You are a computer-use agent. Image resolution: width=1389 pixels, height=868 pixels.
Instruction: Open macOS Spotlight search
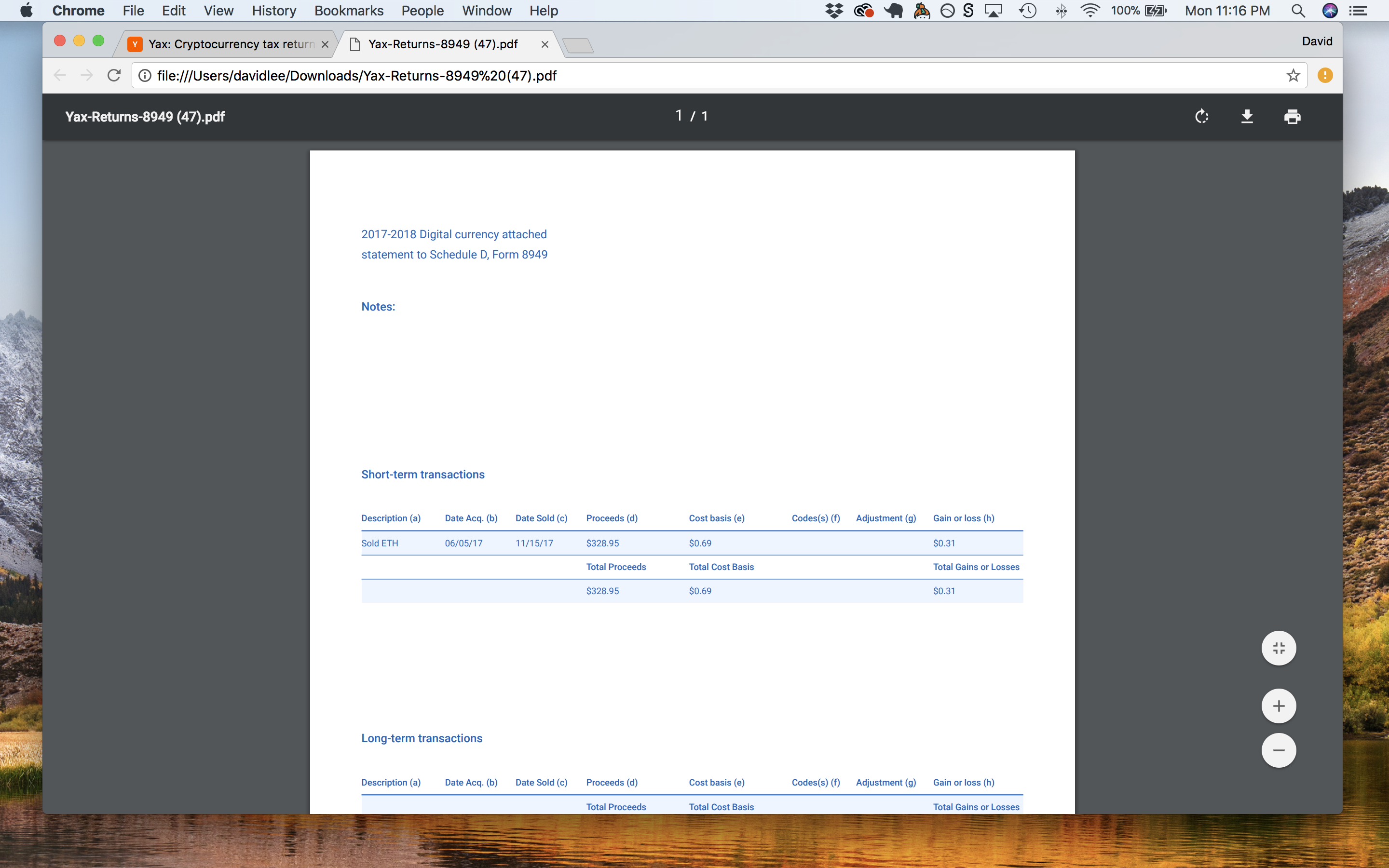[1298, 10]
